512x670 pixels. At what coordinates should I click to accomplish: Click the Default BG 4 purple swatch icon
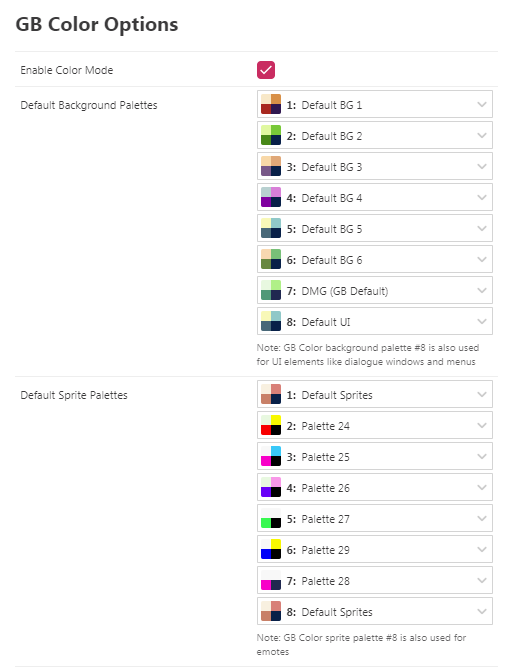click(x=271, y=197)
